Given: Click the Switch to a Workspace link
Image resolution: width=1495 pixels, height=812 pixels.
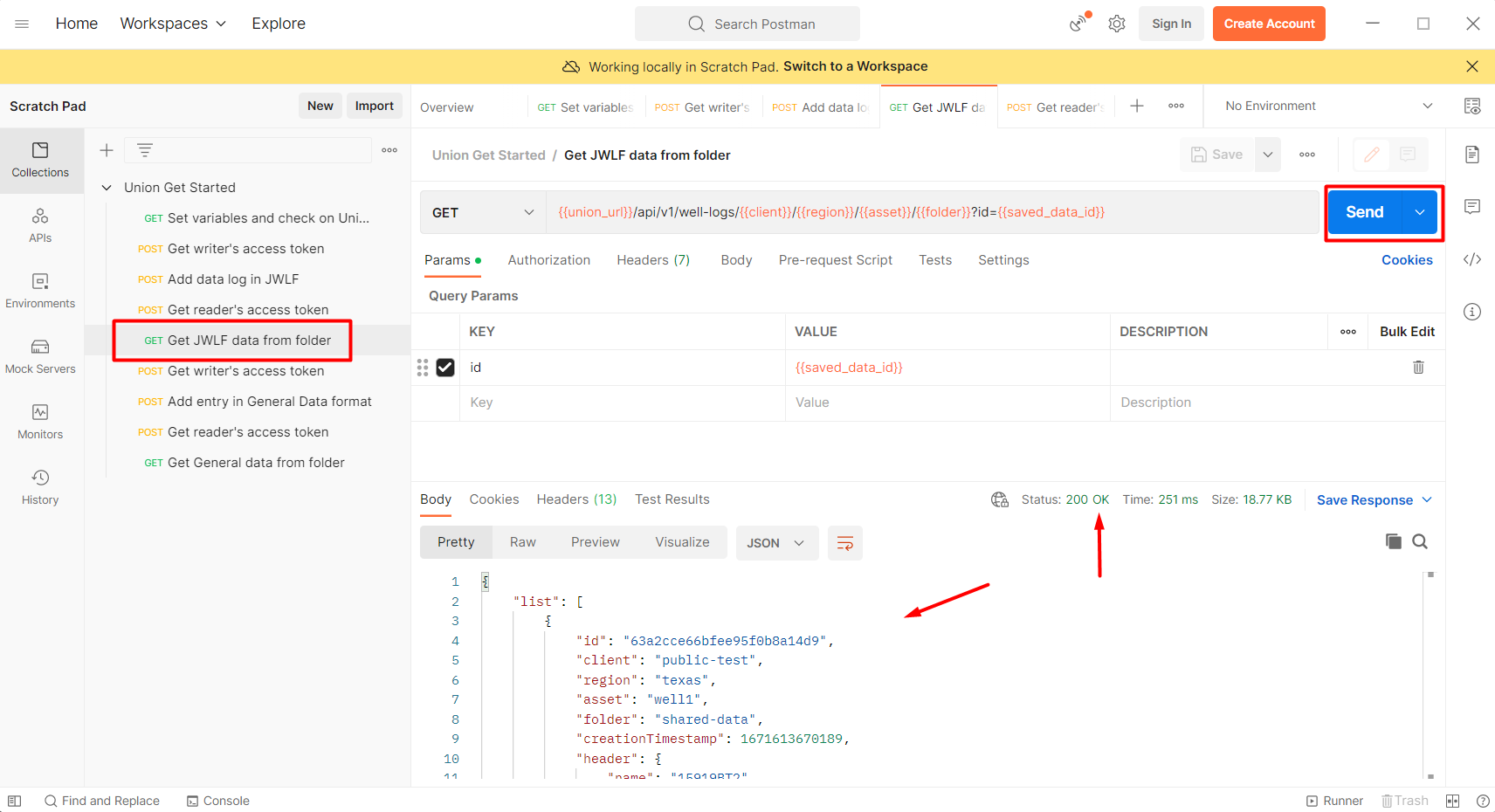Looking at the screenshot, I should [x=855, y=66].
